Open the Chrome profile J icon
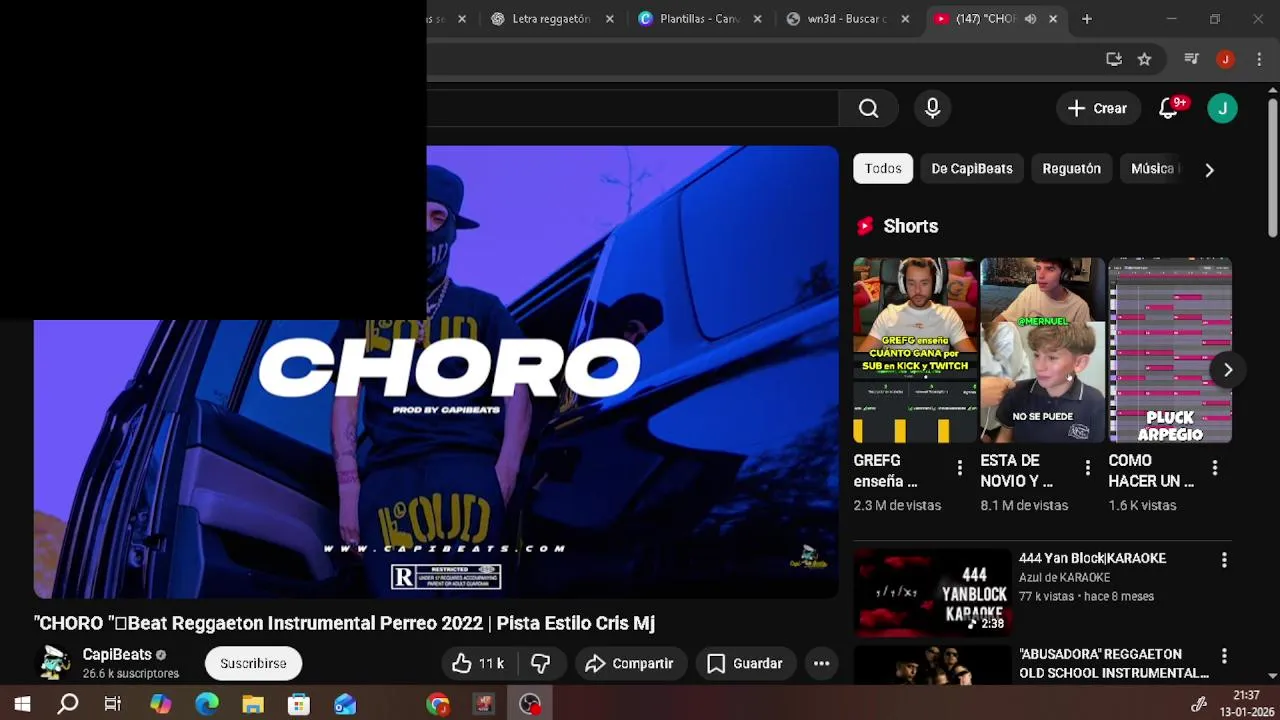 click(x=1225, y=59)
